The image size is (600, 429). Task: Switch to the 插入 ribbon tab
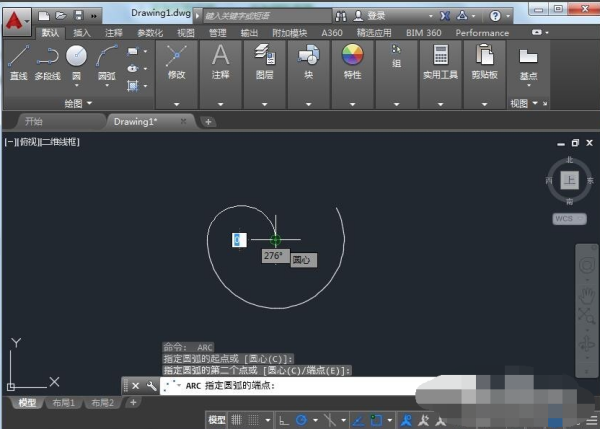[82, 33]
